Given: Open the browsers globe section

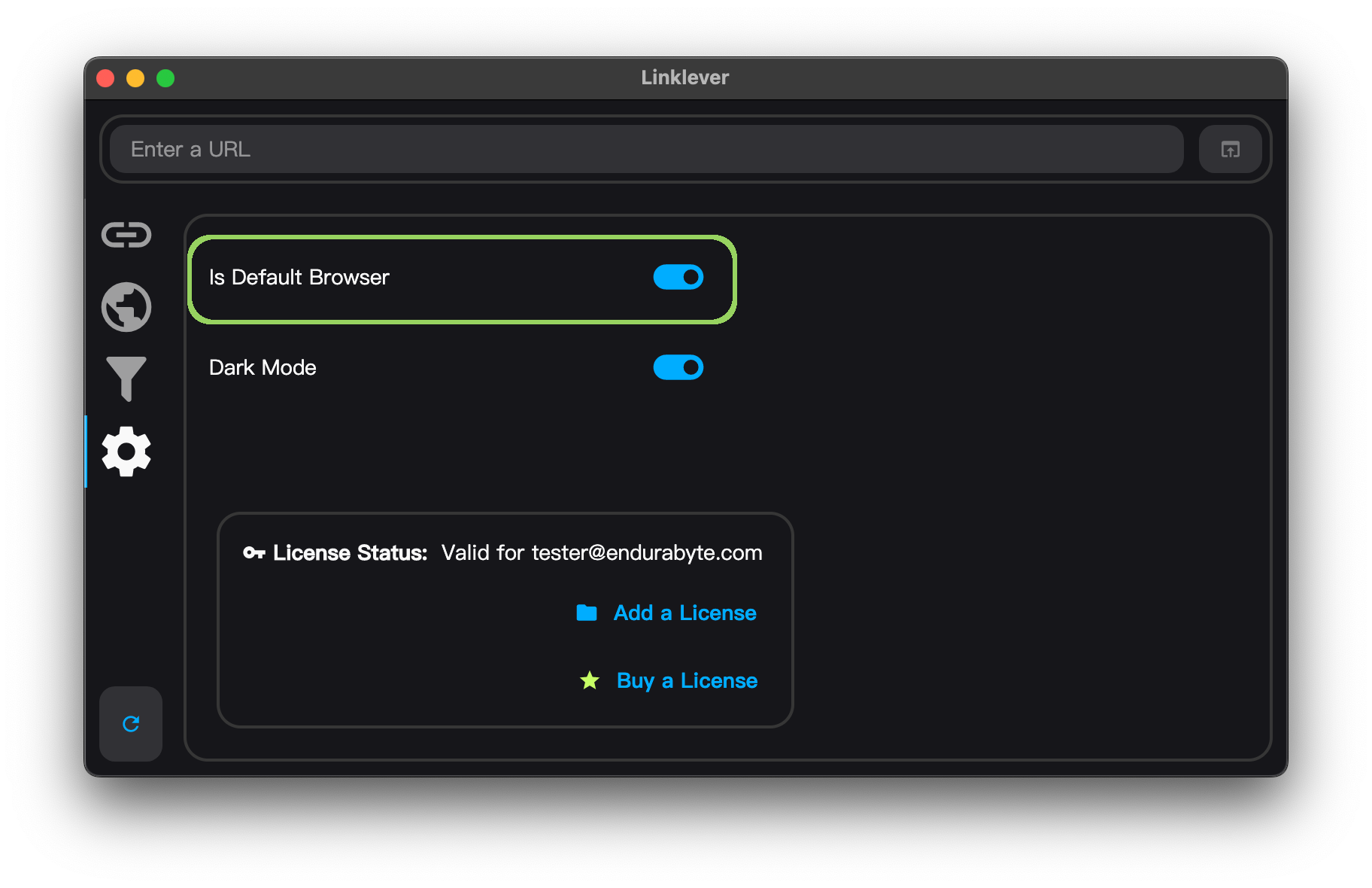Looking at the screenshot, I should coord(126,307).
